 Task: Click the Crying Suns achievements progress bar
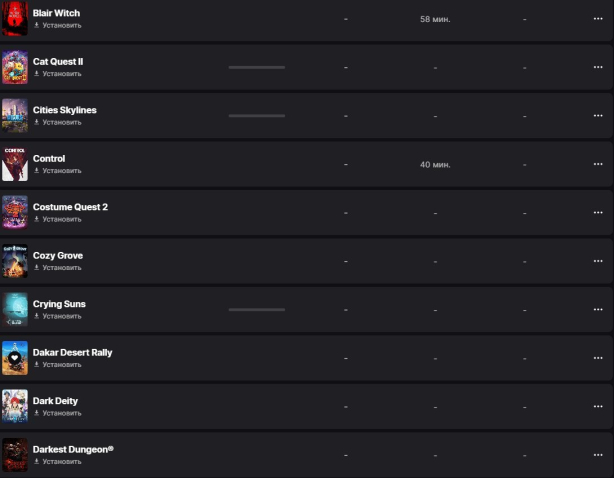click(x=257, y=310)
